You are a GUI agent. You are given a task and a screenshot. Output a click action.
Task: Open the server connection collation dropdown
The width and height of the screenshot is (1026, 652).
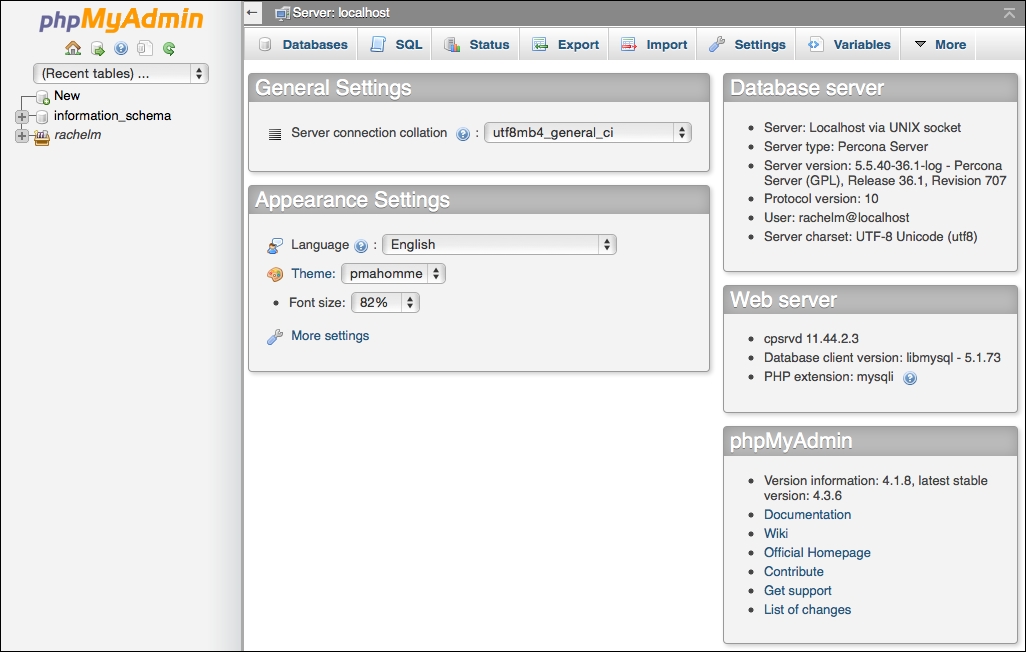point(588,133)
